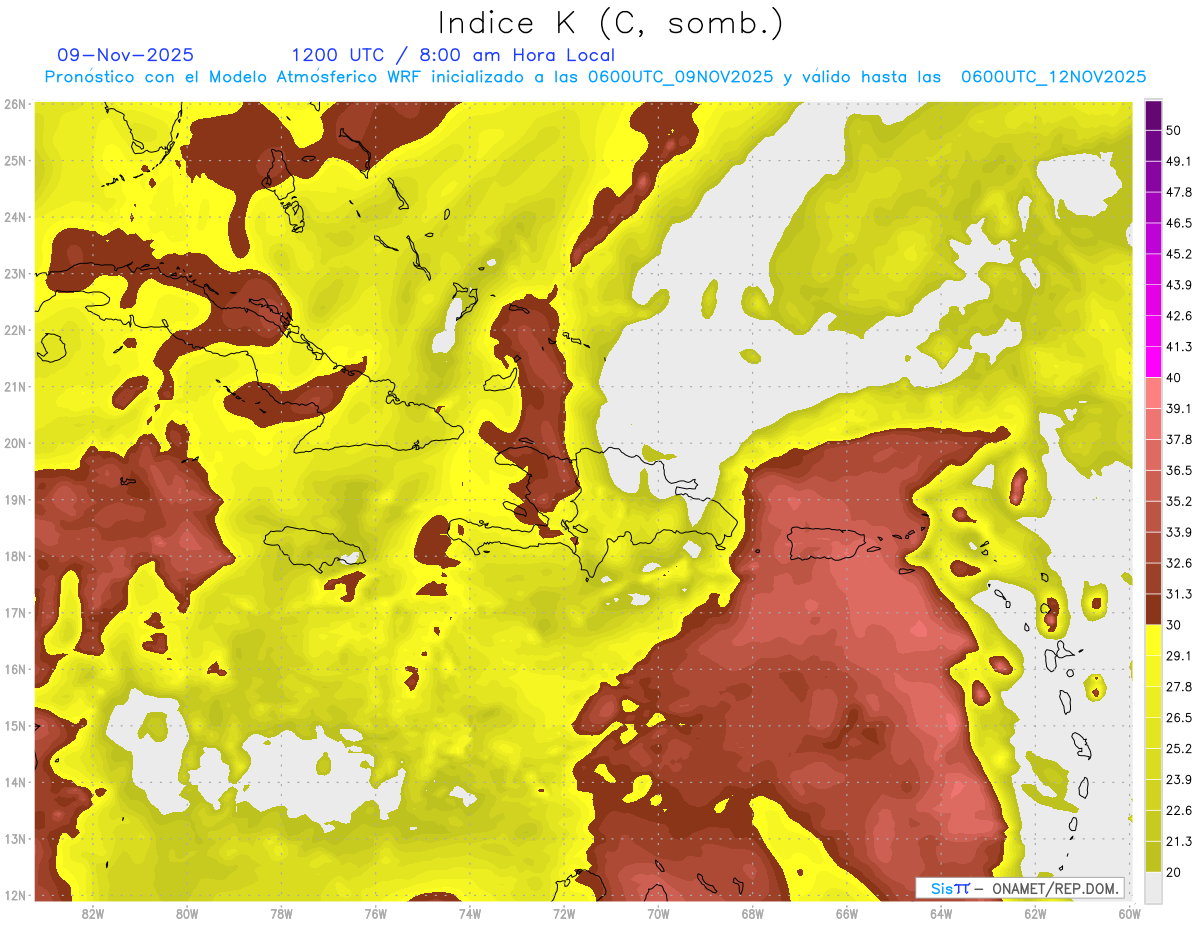This screenshot has width=1200, height=927.
Task: Click the '1200 UTC / 8:00 am Hora Local' text
Action: tap(453, 55)
